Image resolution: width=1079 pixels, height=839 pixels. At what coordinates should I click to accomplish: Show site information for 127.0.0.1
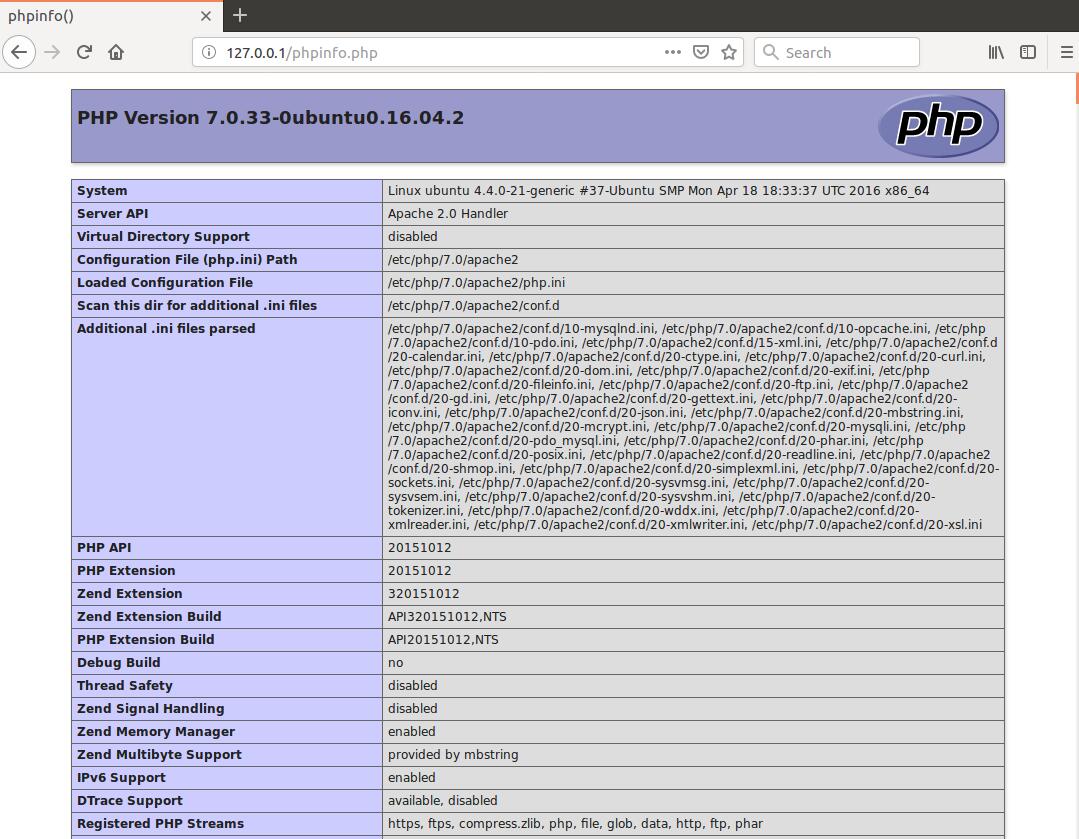[209, 53]
